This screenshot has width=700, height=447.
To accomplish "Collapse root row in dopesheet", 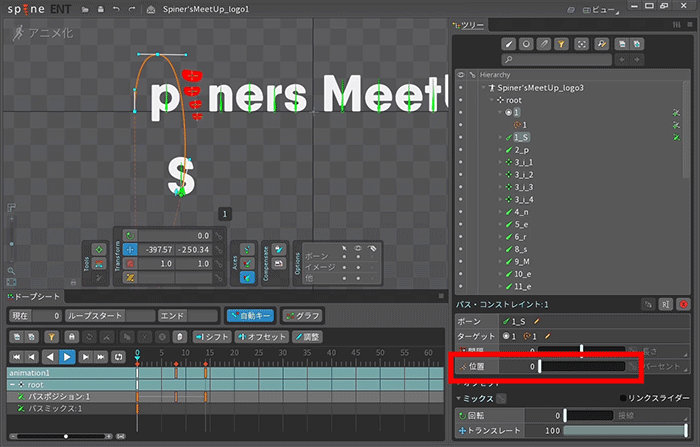I will [12, 384].
